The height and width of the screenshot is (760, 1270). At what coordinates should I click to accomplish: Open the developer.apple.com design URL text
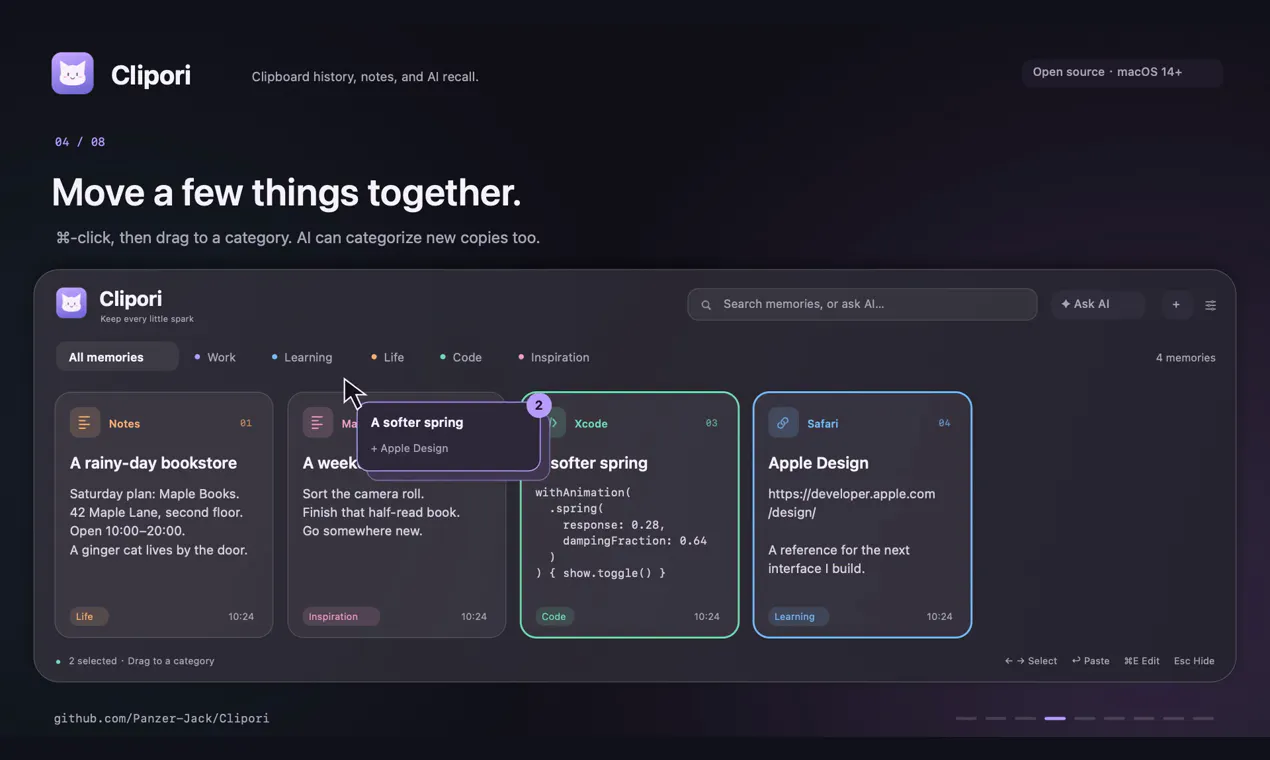pos(852,503)
